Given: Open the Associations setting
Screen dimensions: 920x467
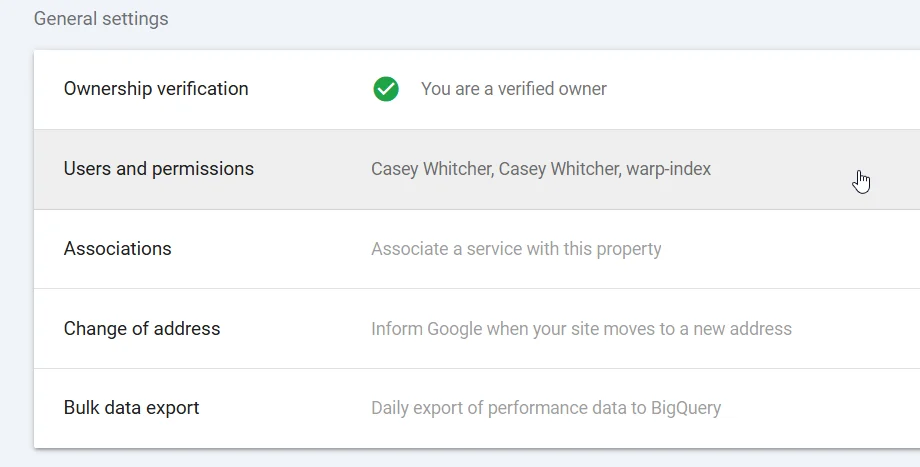Looking at the screenshot, I should click(118, 249).
